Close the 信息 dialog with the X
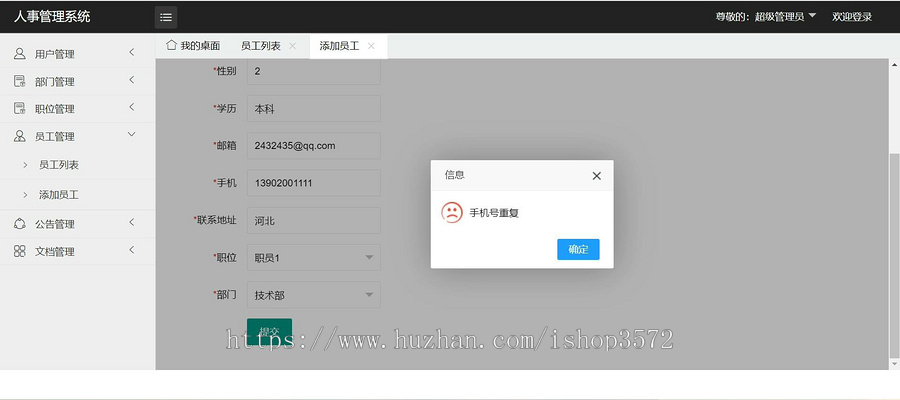The width and height of the screenshot is (900, 400). [x=596, y=176]
